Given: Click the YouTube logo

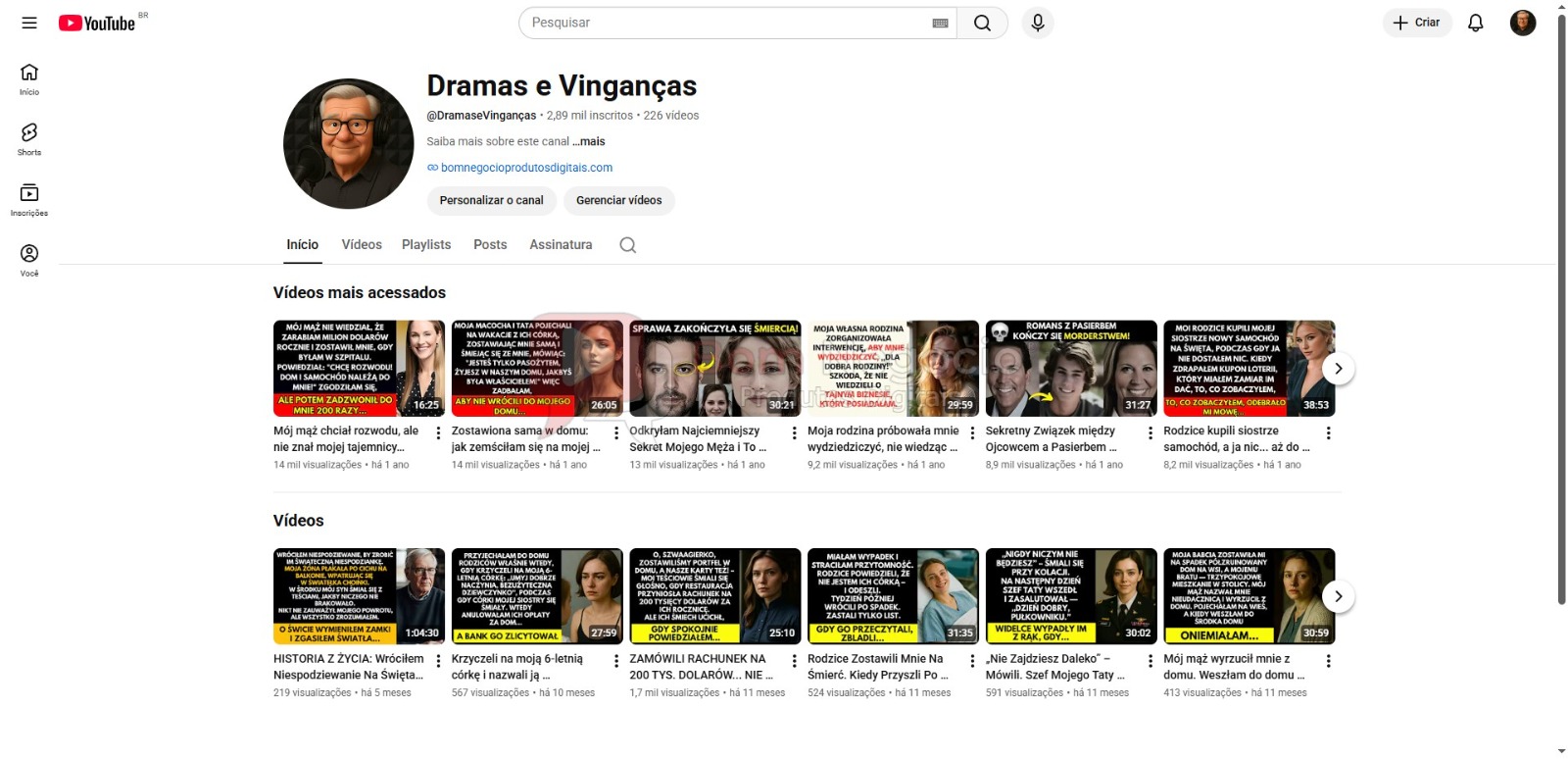Looking at the screenshot, I should tap(97, 23).
